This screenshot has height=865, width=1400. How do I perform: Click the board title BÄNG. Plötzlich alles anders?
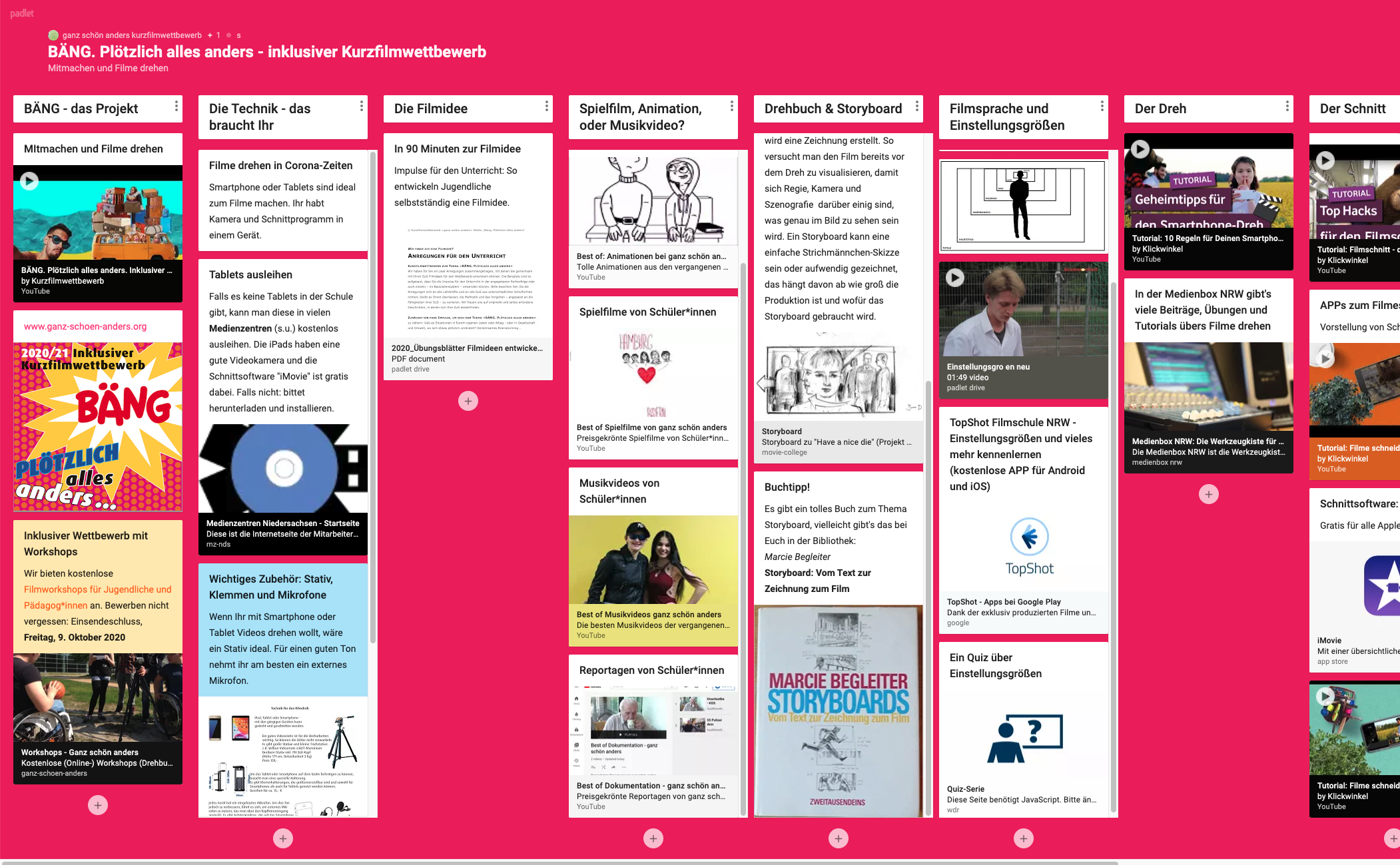point(267,52)
